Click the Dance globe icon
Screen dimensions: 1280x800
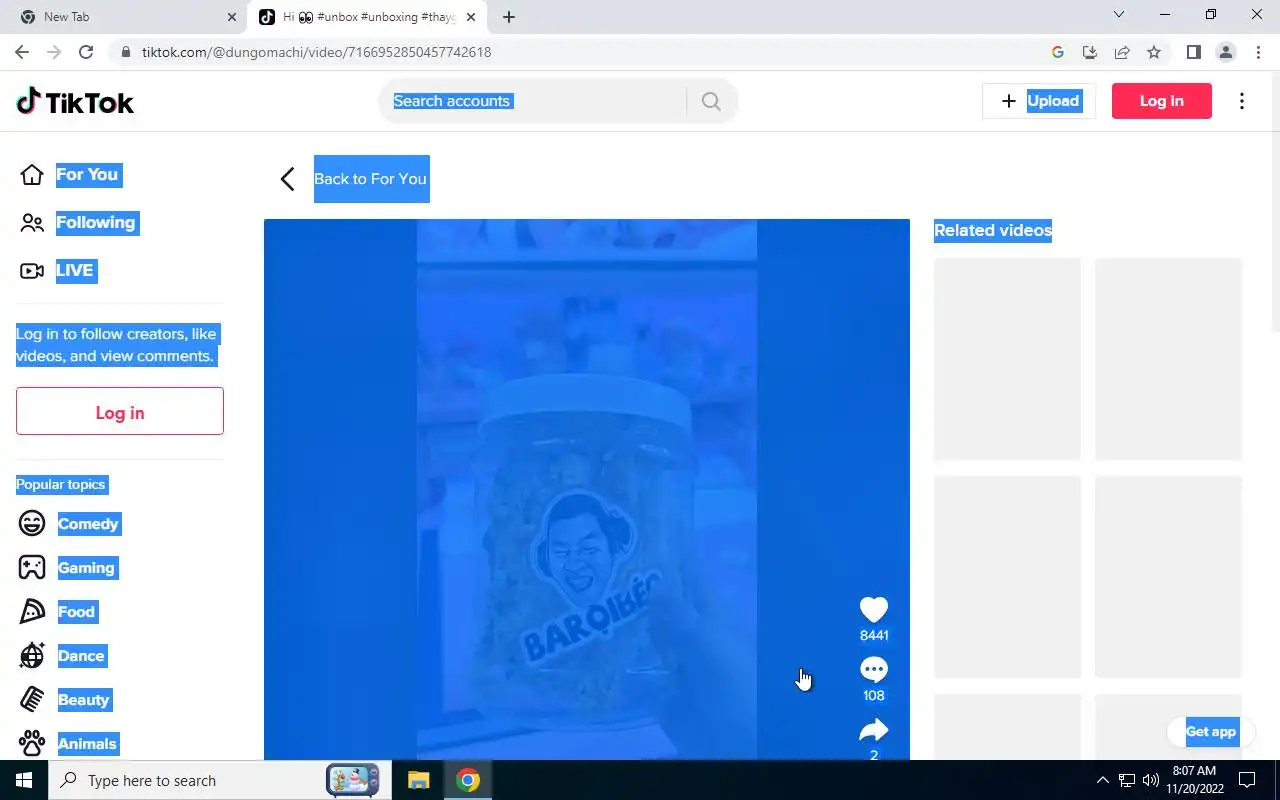pos(32,656)
